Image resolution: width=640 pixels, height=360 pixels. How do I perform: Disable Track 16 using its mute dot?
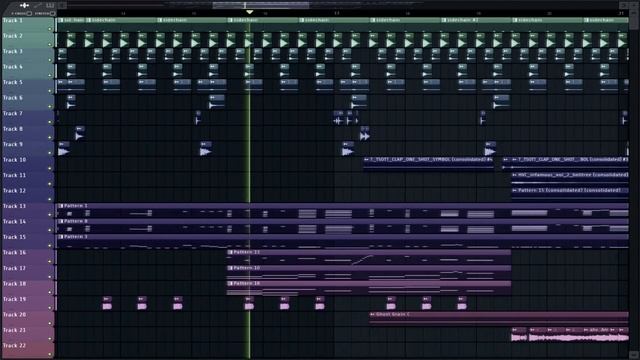50,261
